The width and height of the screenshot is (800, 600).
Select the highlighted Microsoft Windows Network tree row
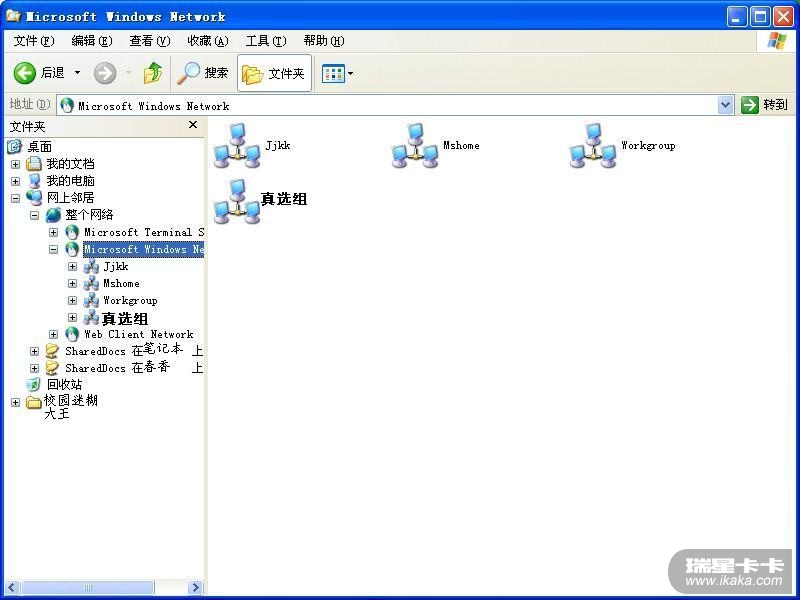point(143,249)
